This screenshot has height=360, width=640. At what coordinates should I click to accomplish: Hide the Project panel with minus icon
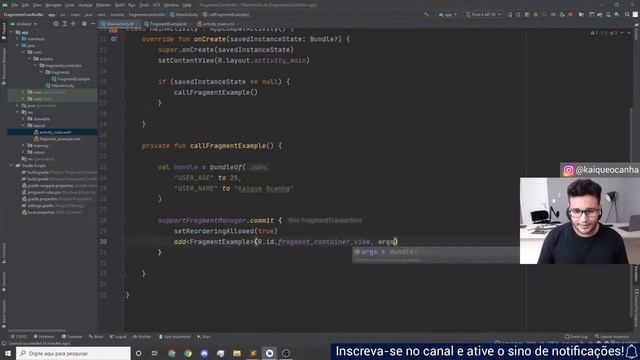point(93,24)
